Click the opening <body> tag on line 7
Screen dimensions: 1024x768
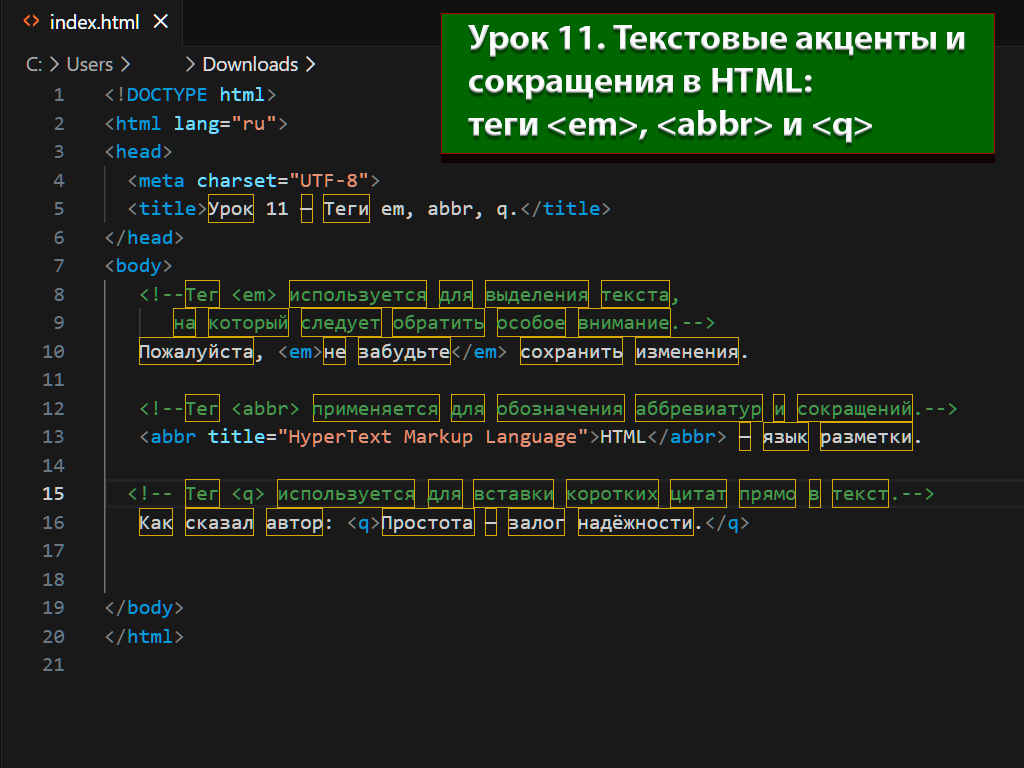(139, 266)
